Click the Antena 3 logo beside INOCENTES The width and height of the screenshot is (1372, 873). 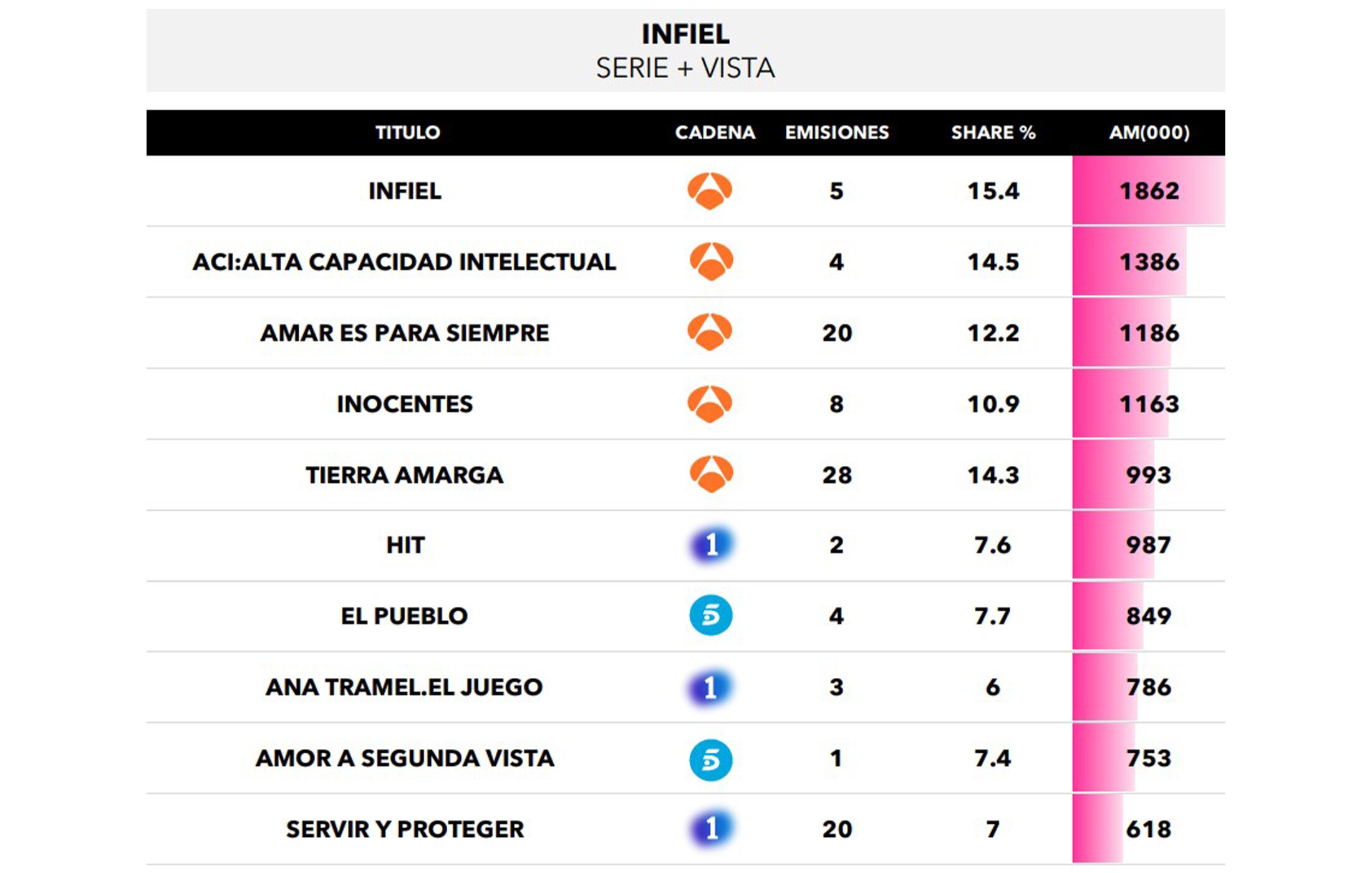coord(710,404)
